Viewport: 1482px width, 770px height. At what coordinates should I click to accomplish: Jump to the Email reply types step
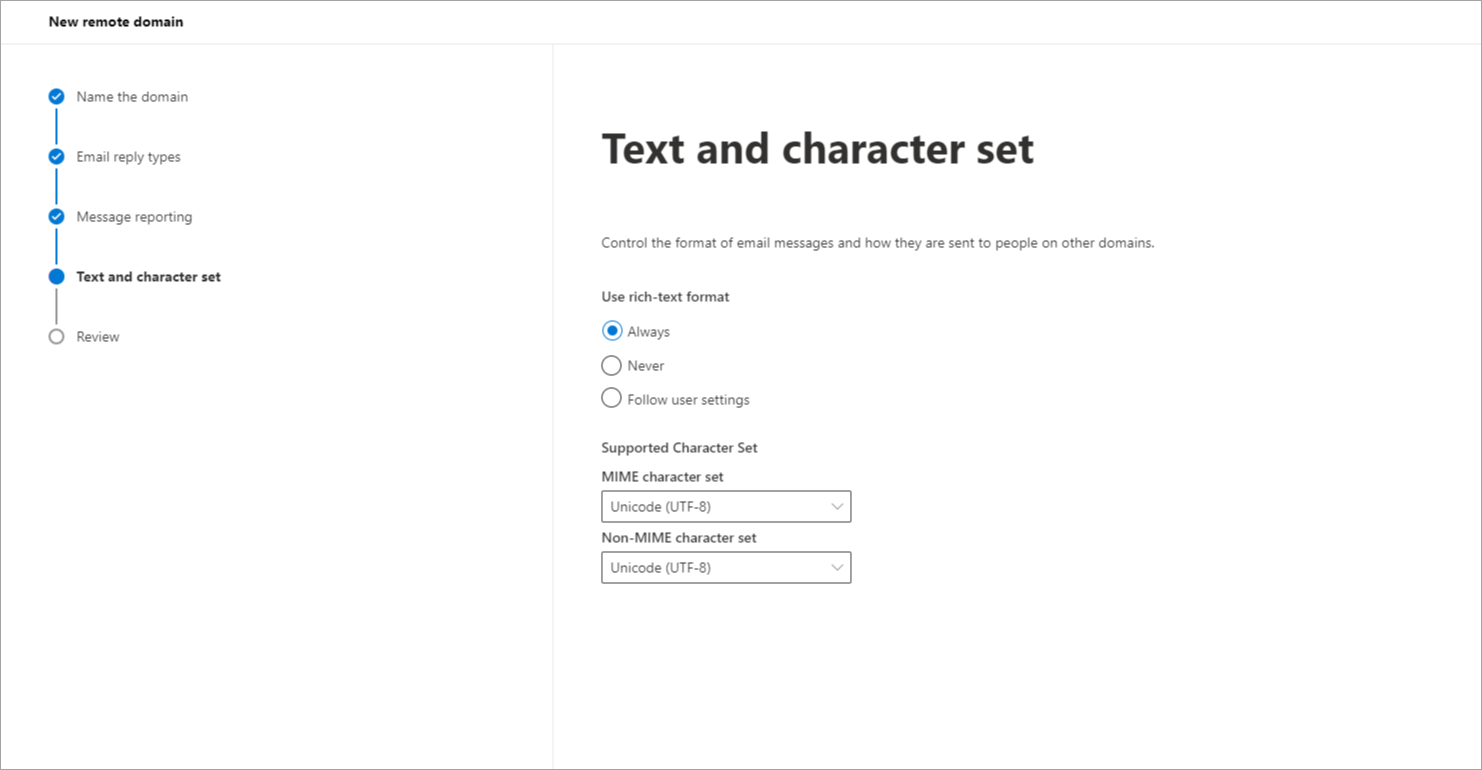click(128, 157)
